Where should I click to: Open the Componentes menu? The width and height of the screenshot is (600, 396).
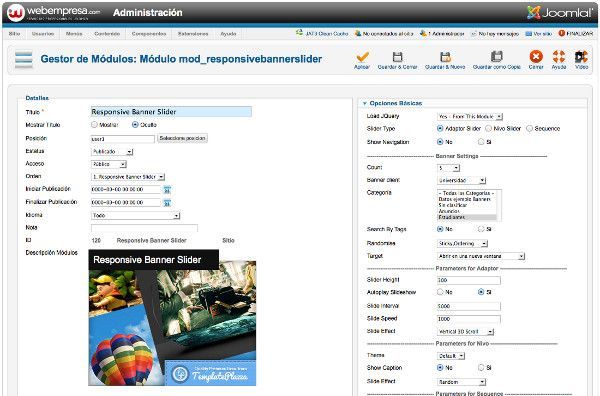coord(149,34)
